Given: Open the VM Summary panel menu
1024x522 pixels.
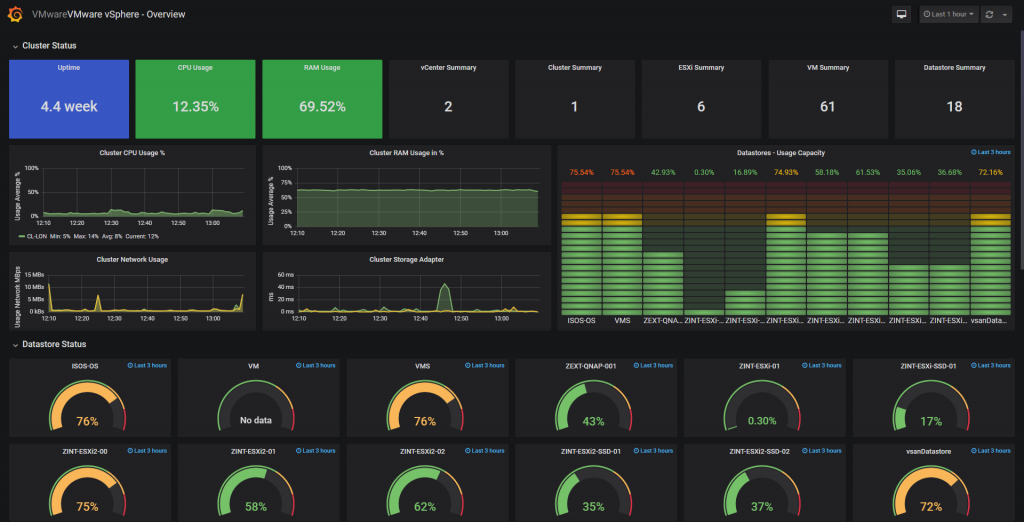Looking at the screenshot, I should [x=827, y=67].
